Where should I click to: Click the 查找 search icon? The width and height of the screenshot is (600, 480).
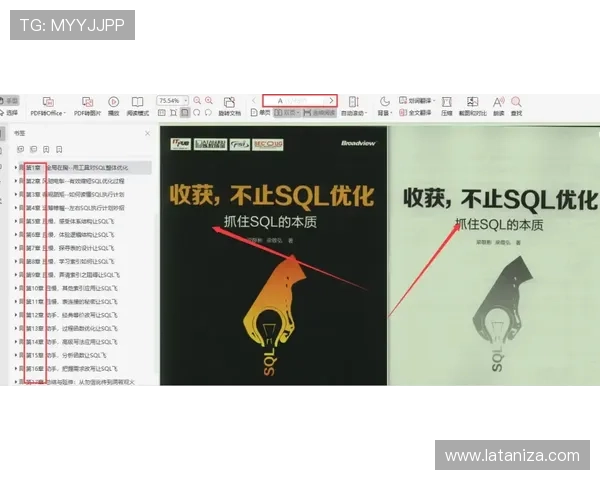(516, 102)
